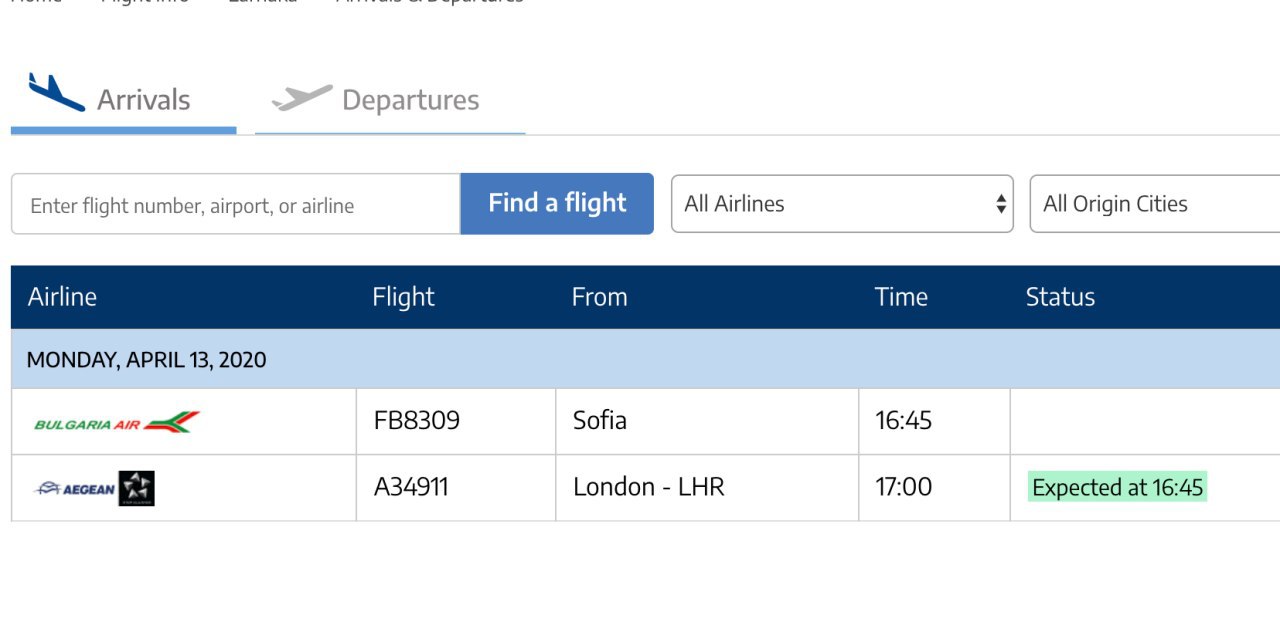
Task: Open the All Airlines dropdown
Action: click(x=842, y=204)
